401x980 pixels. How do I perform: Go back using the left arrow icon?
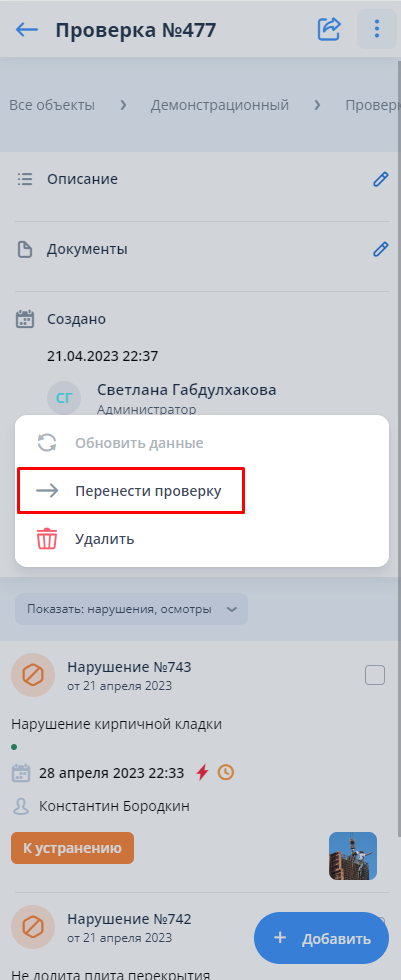coord(27,29)
